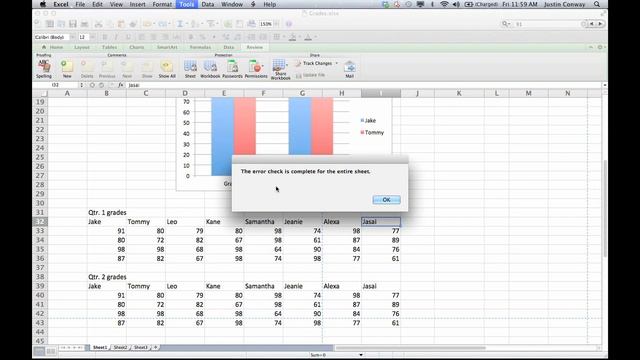This screenshot has width=640, height=360.
Task: Add a New comment from the ribbon
Action: [x=67, y=68]
